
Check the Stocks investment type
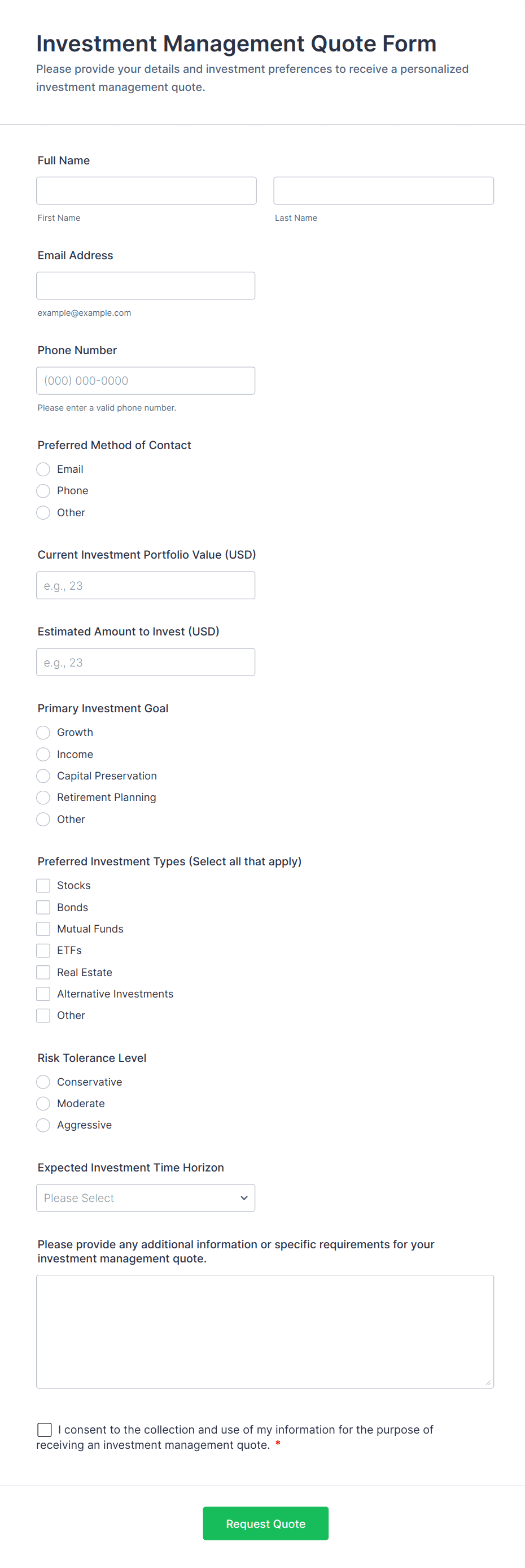pos(43,886)
